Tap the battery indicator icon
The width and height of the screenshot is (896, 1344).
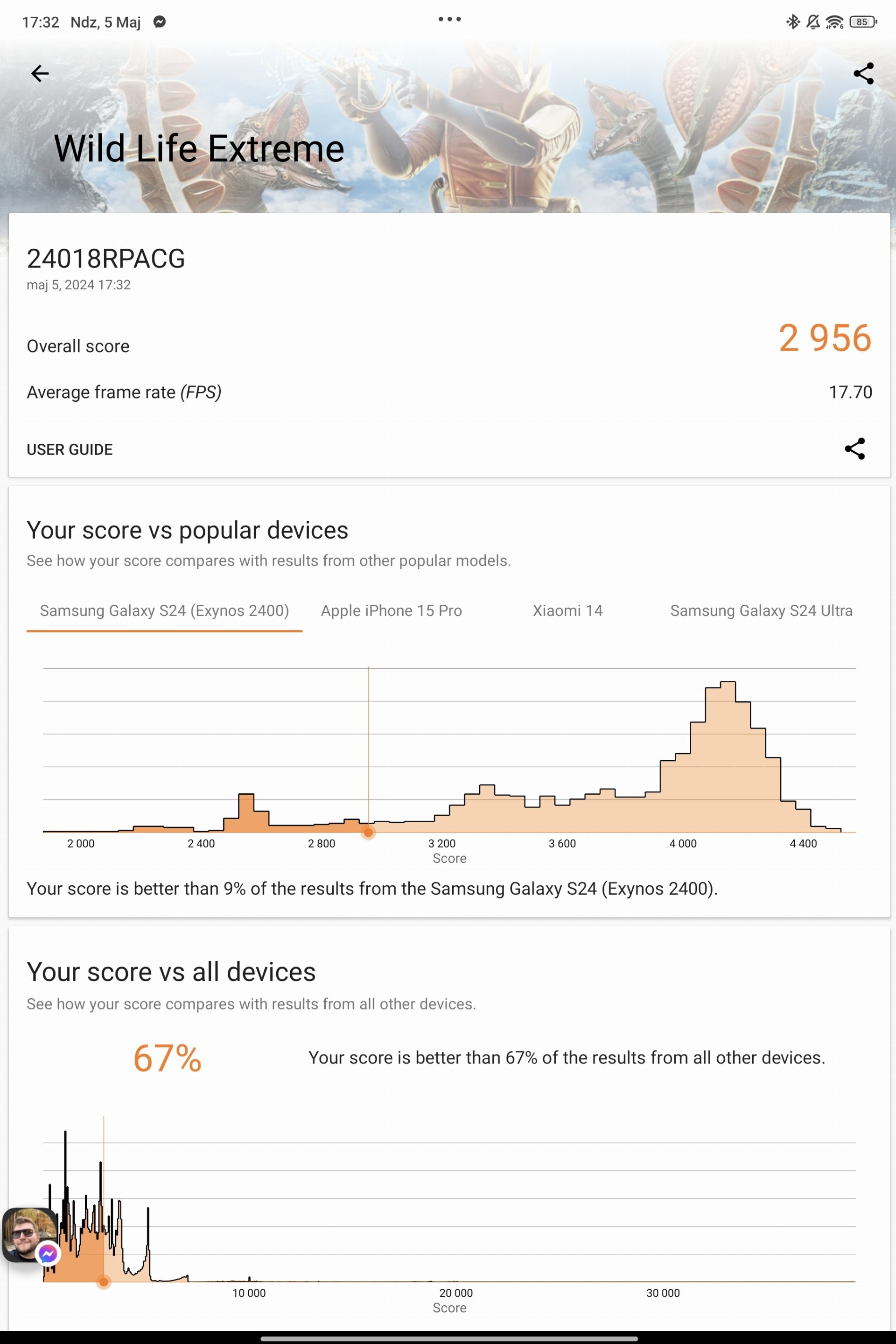coord(863,22)
